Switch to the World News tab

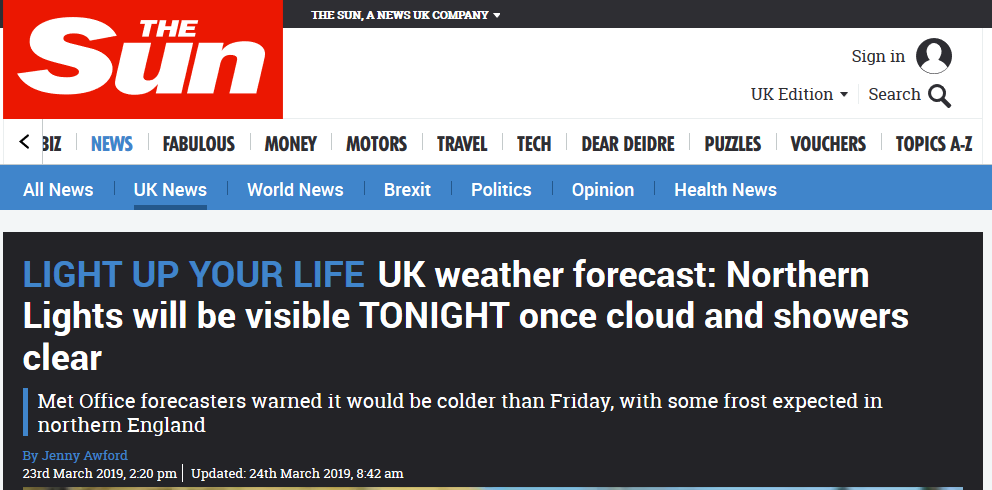coord(295,189)
